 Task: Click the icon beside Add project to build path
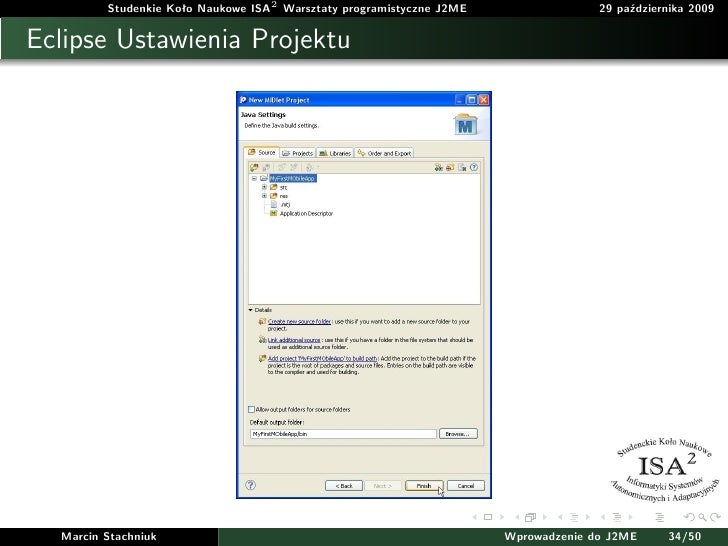point(262,358)
